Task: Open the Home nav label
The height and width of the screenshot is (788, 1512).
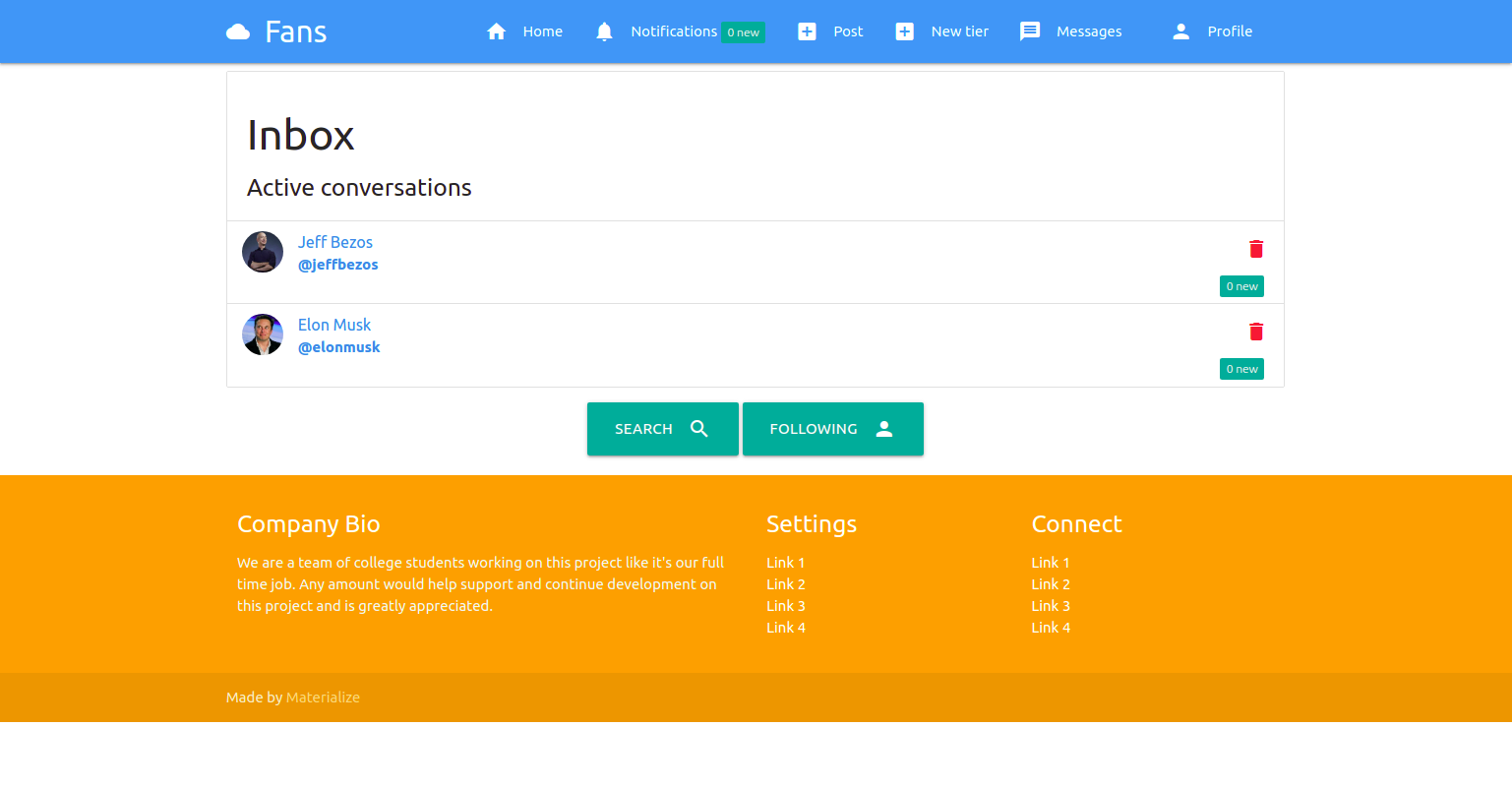Action: point(543,31)
